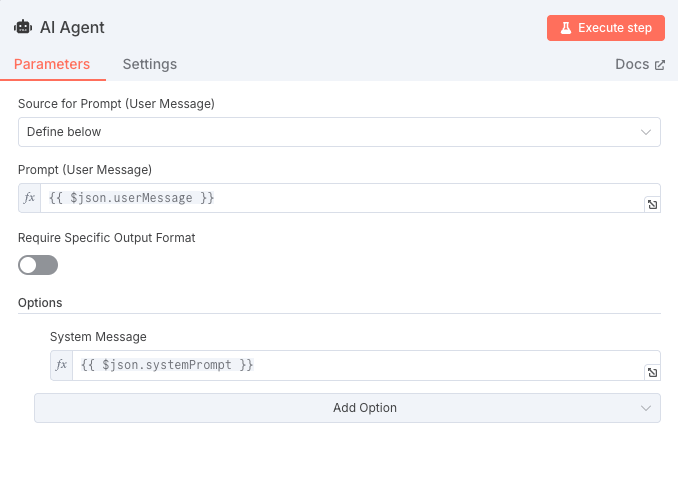Switch to the Settings tab

(149, 64)
